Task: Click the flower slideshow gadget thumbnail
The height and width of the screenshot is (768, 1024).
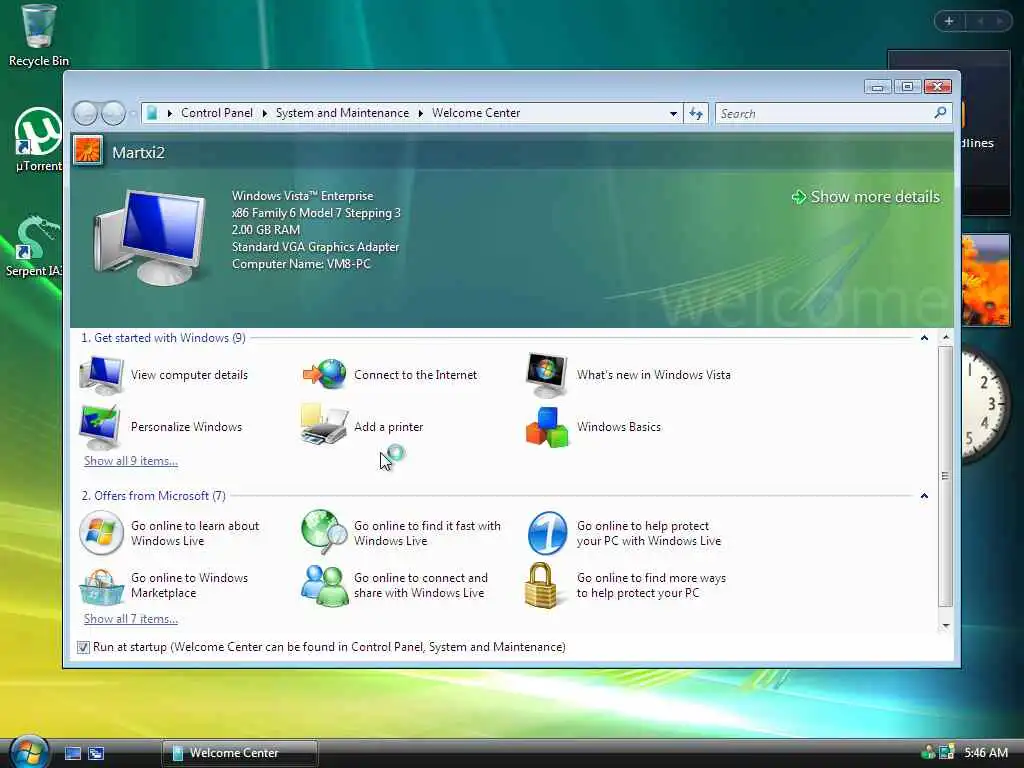Action: (985, 280)
